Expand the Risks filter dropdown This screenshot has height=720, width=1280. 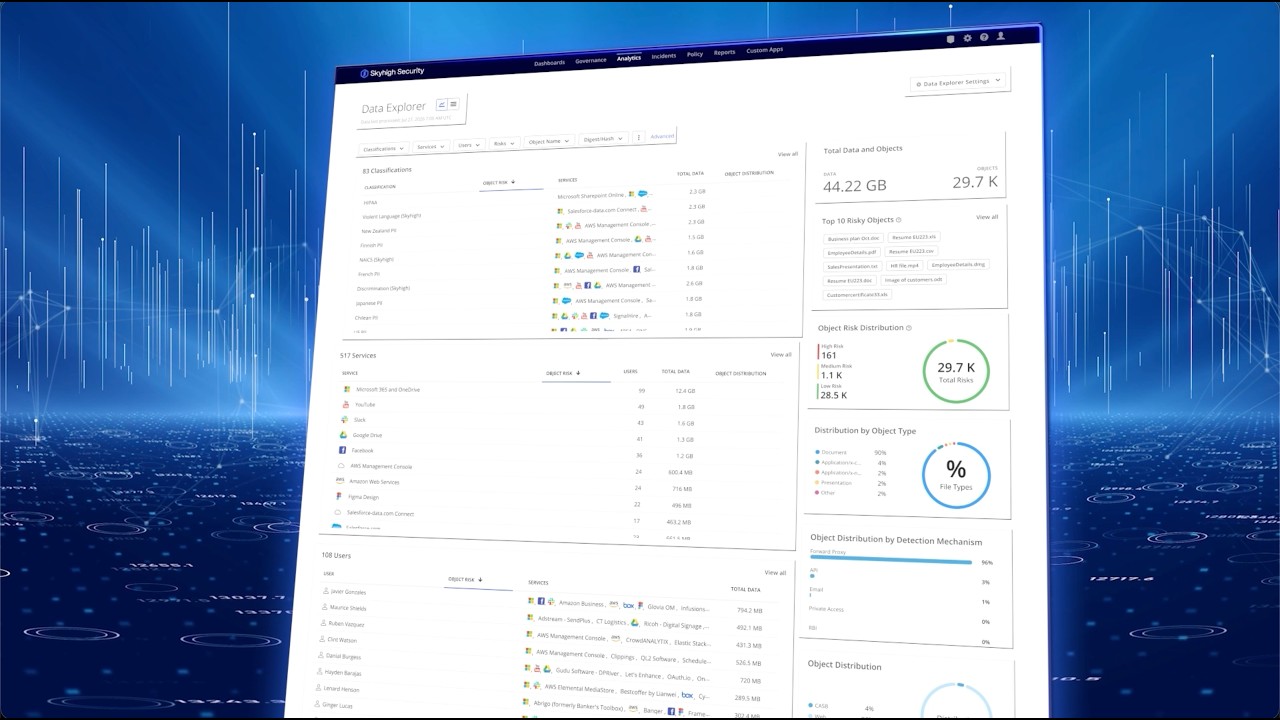coord(504,143)
